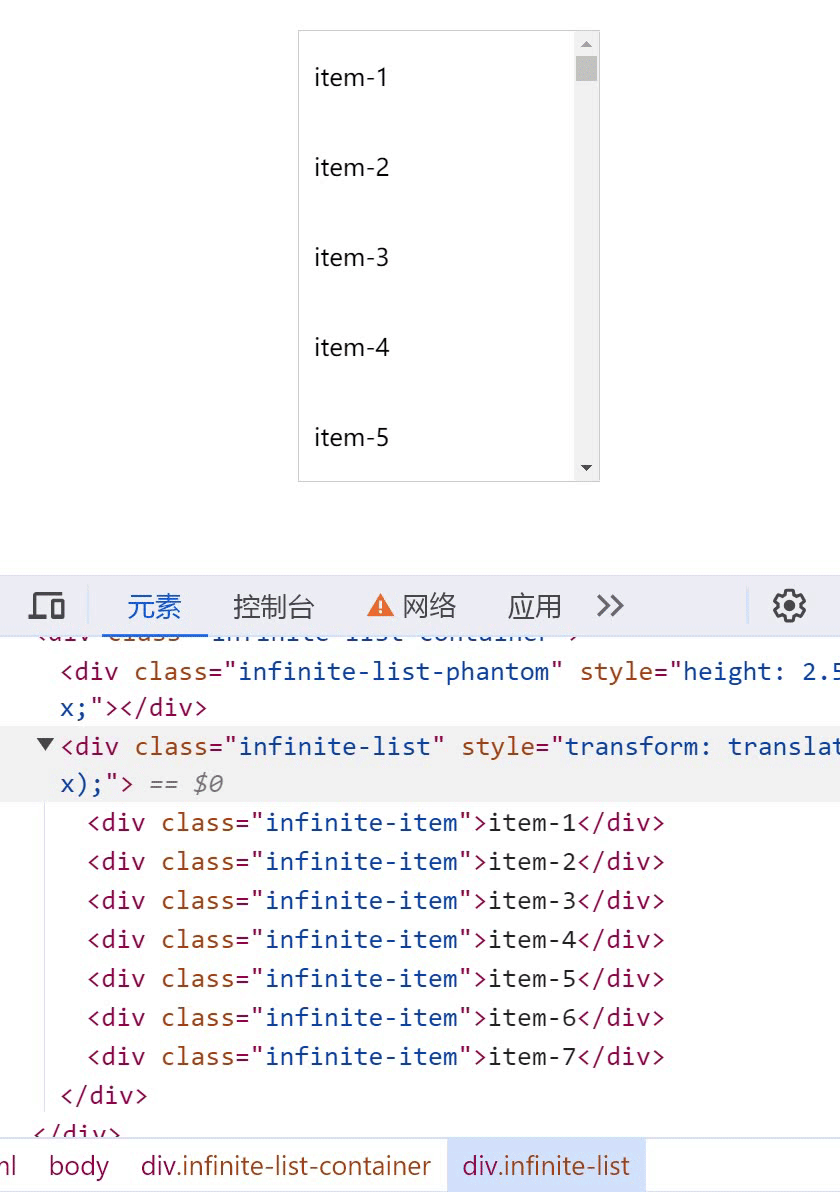Screen dimensions: 840x1192
Task: Open hidden panels via the >> chevron
Action: (x=611, y=605)
